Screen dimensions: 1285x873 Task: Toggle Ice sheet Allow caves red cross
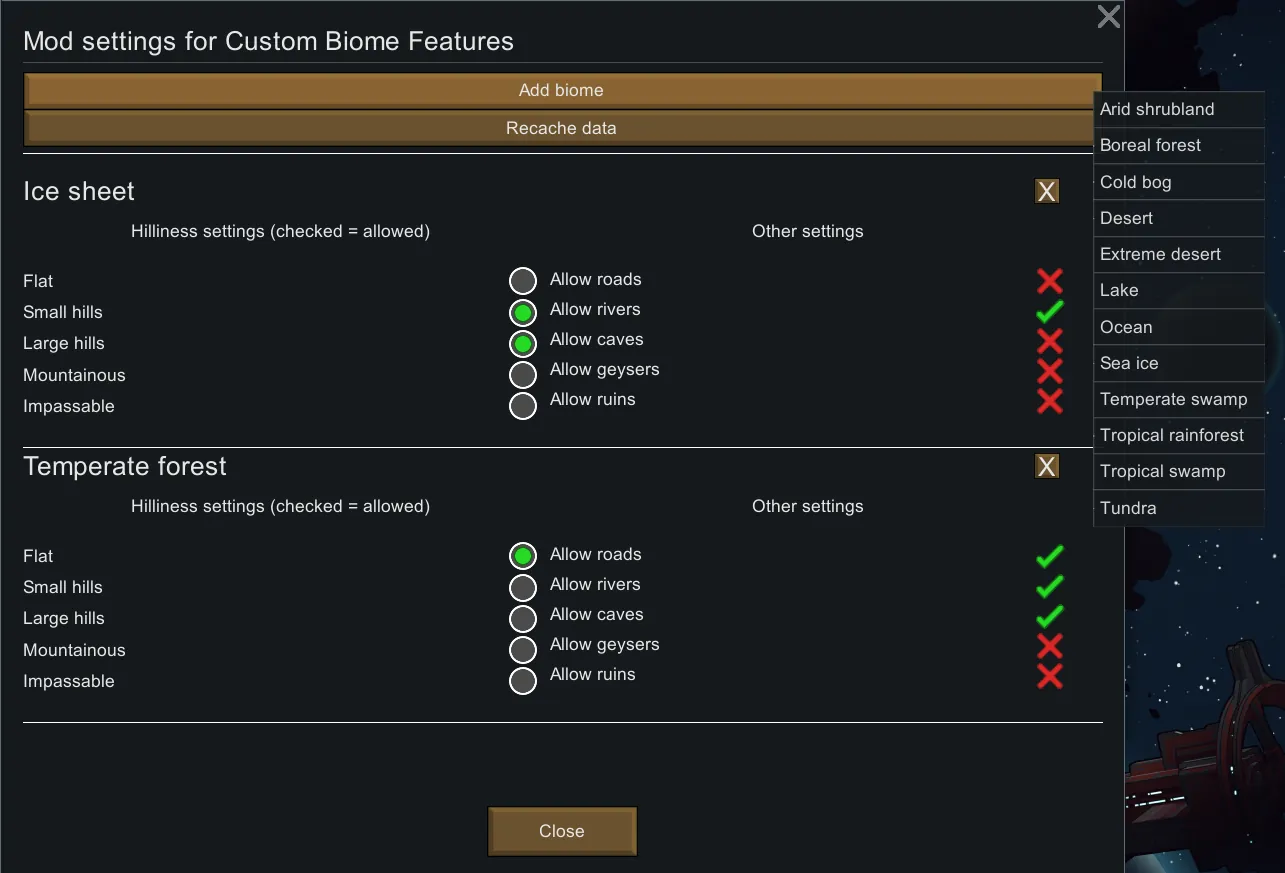click(1049, 341)
